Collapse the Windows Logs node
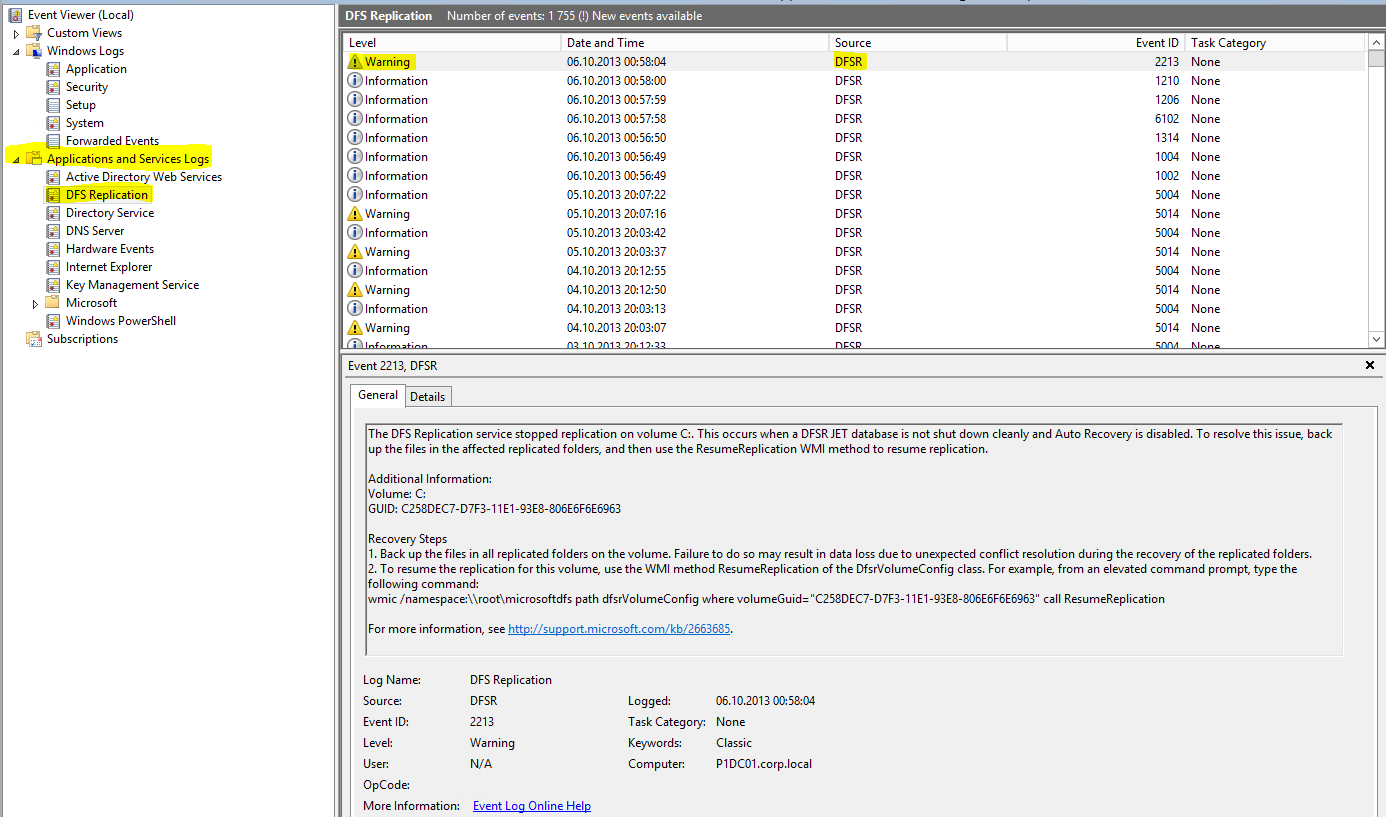The height and width of the screenshot is (817, 1386). [x=16, y=52]
